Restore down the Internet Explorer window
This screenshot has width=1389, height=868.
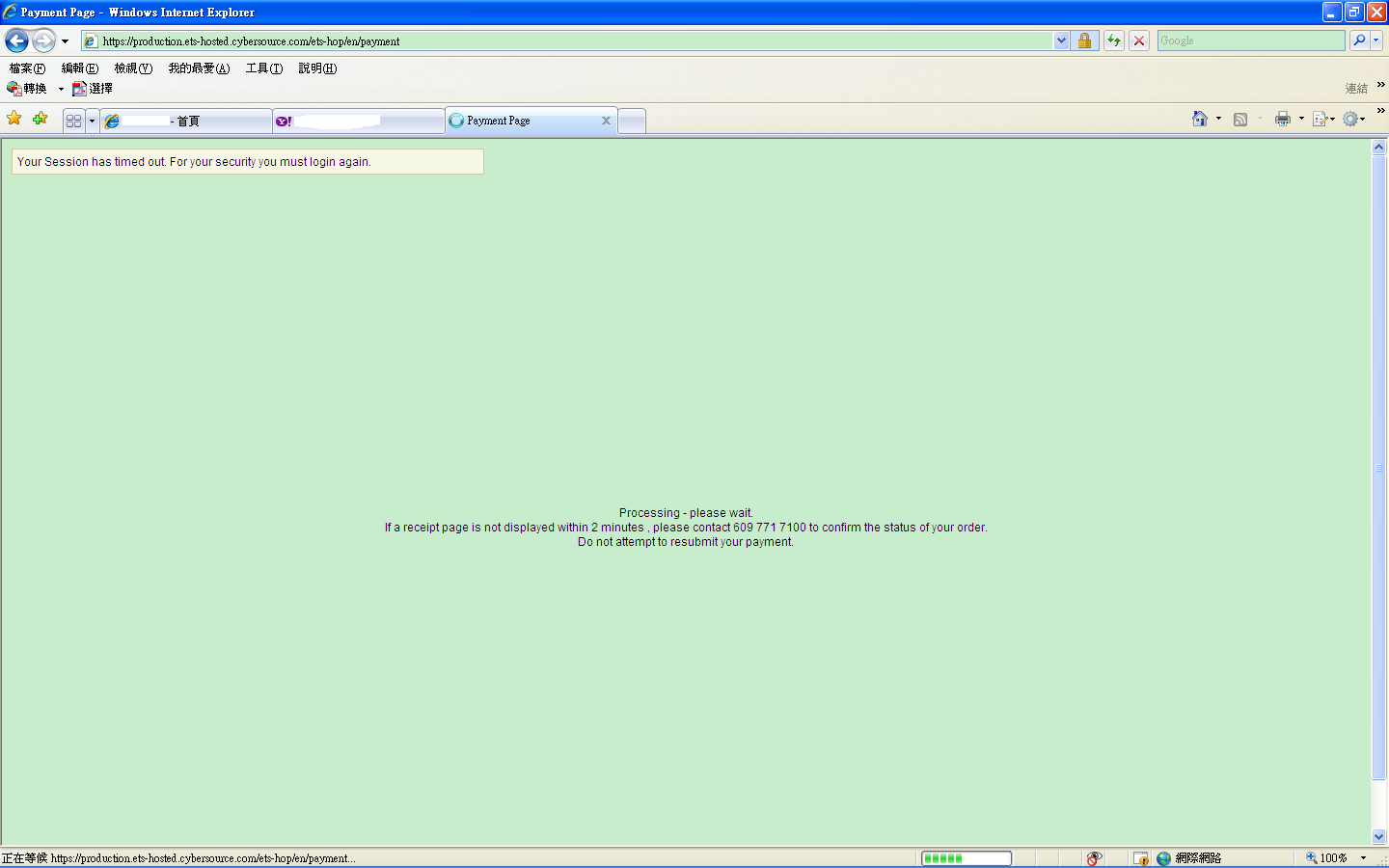[x=1355, y=12]
